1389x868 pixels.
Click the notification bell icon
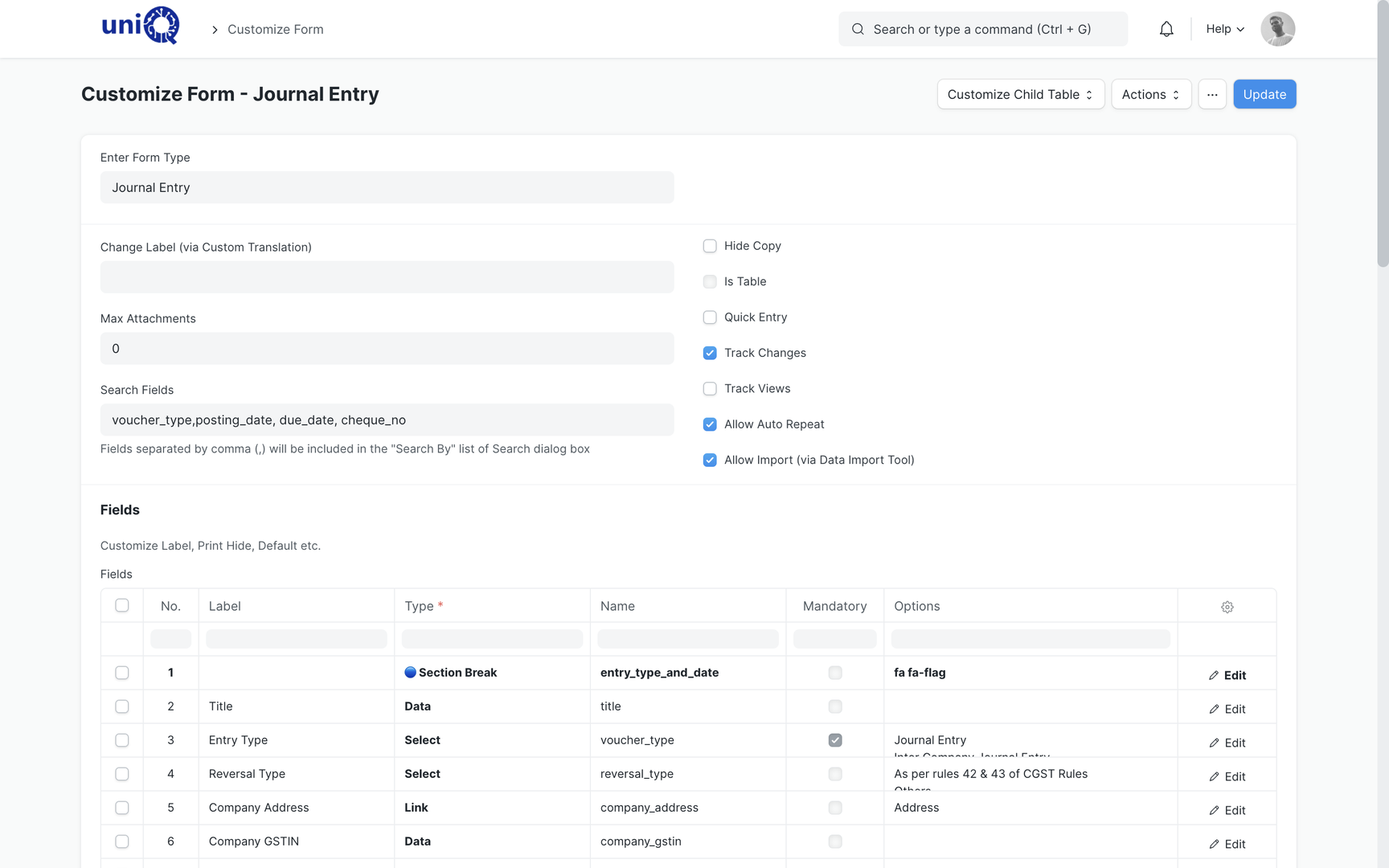1166,29
